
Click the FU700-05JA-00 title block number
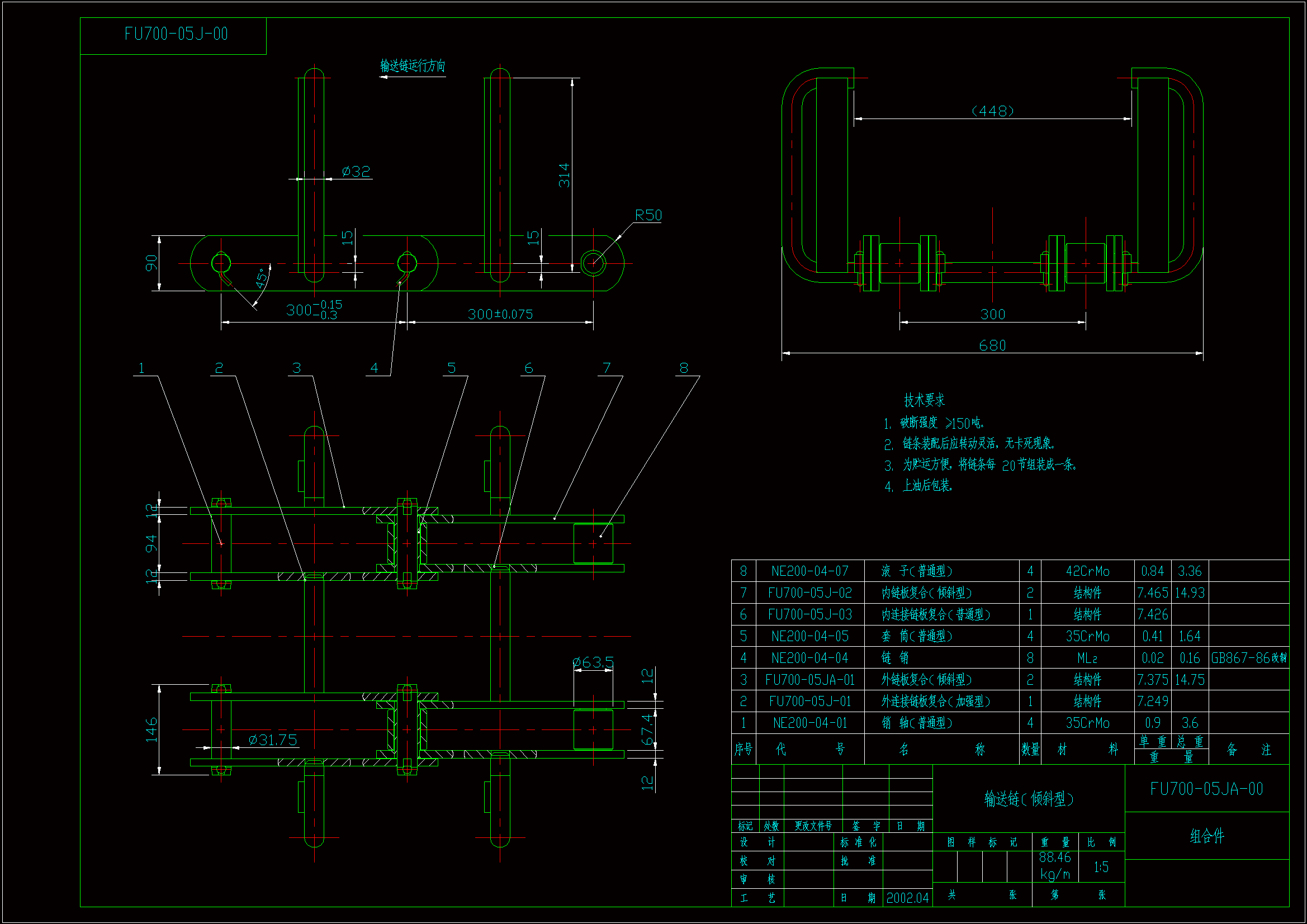point(1206,789)
